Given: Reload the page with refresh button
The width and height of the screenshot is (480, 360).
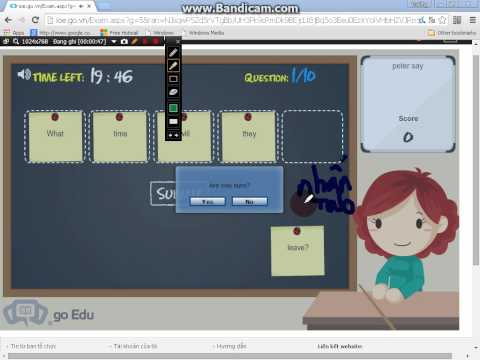Looking at the screenshot, I should tap(35, 20).
